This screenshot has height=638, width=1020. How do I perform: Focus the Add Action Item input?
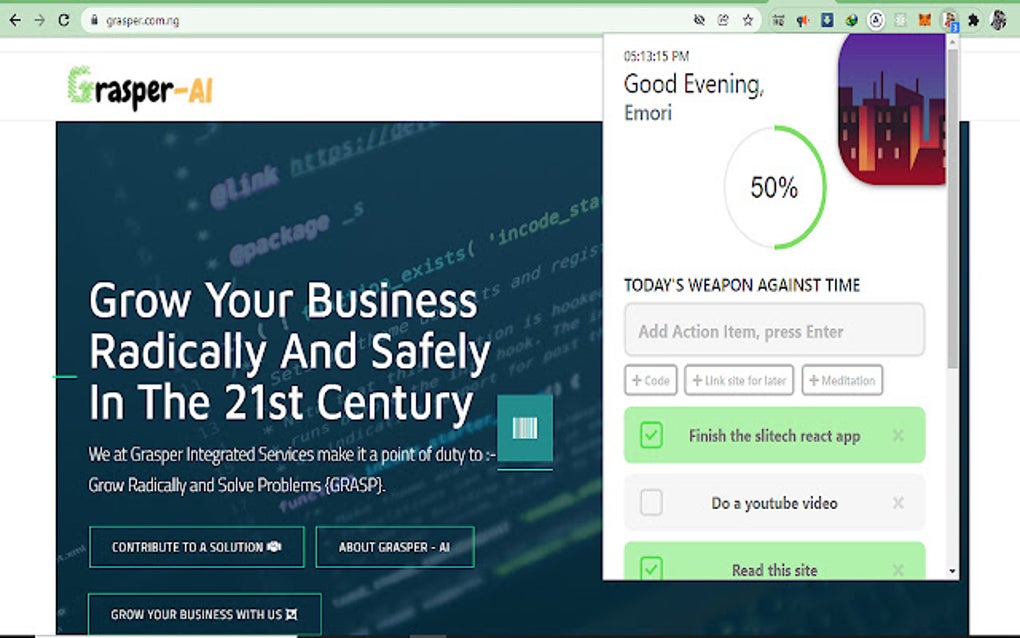[774, 330]
